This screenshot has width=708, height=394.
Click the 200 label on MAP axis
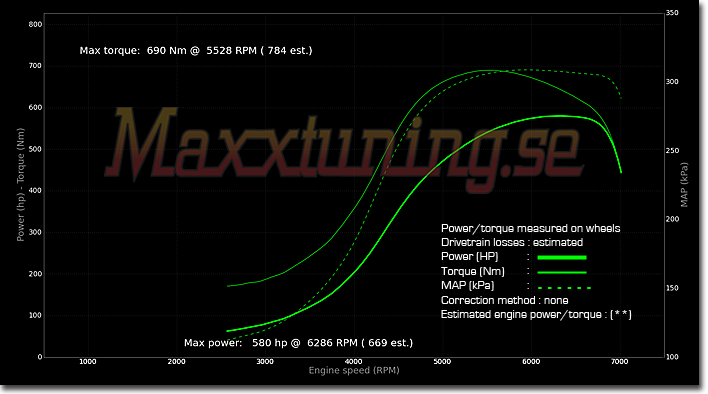(x=672, y=219)
